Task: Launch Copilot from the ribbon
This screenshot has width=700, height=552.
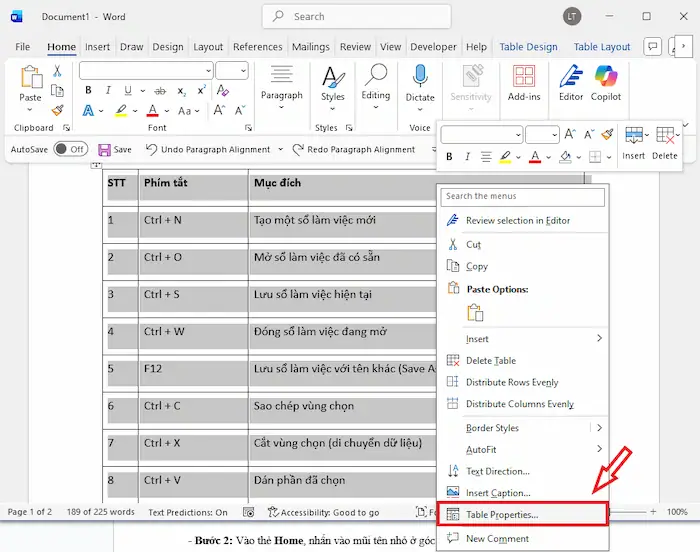Action: pos(606,78)
